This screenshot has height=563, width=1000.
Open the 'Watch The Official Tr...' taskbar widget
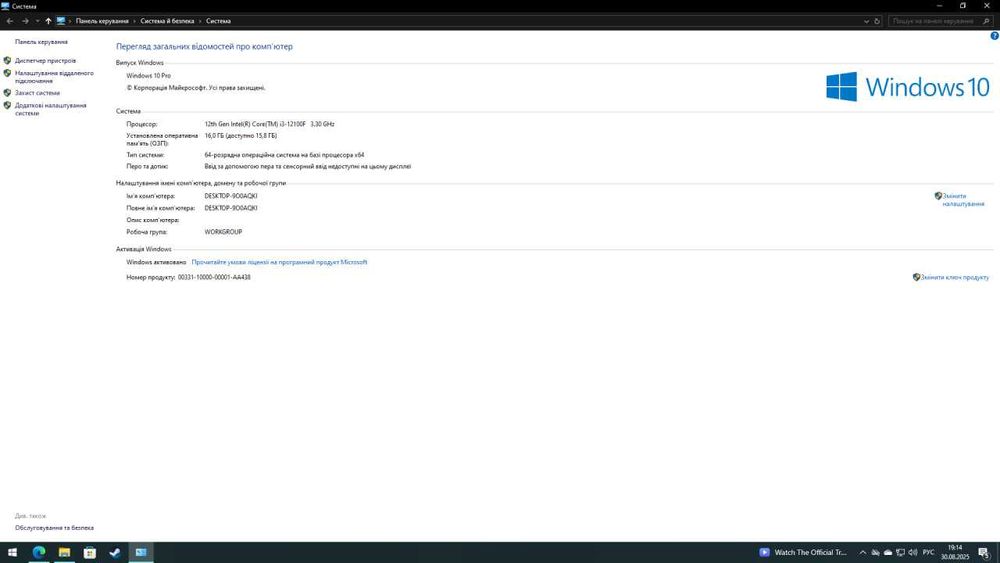pyautogui.click(x=803, y=552)
